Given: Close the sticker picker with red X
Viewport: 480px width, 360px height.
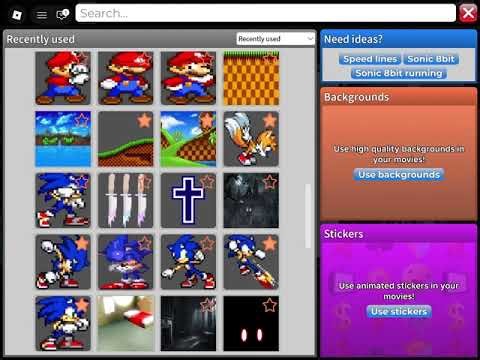Looking at the screenshot, I should click(x=468, y=14).
